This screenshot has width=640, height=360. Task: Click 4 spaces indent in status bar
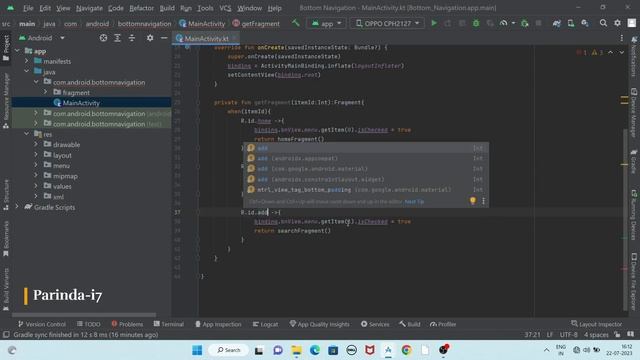click(x=596, y=335)
